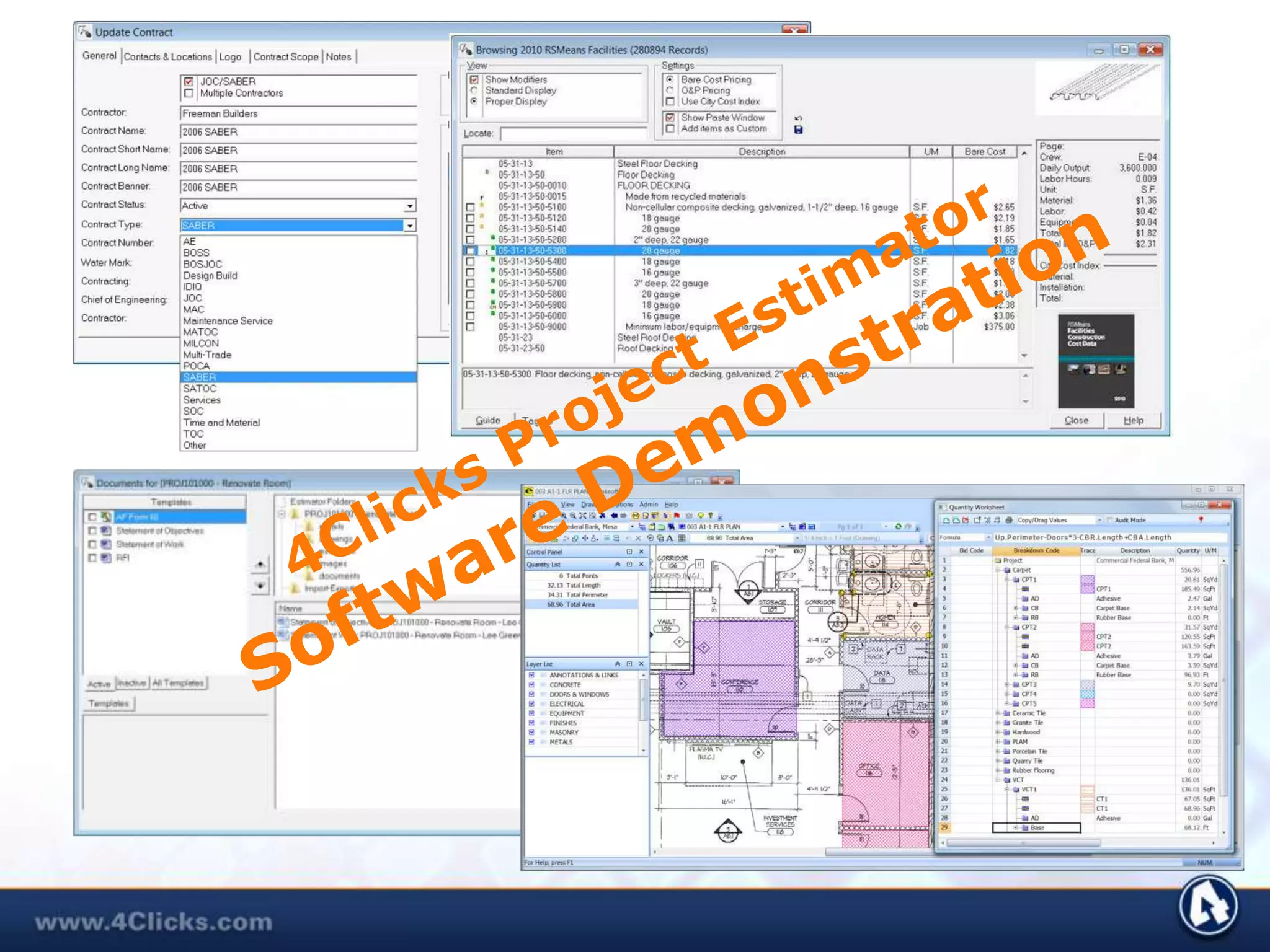1270x952 pixels.
Task: Click print icon in takeoff toolbar
Action: (x=636, y=516)
